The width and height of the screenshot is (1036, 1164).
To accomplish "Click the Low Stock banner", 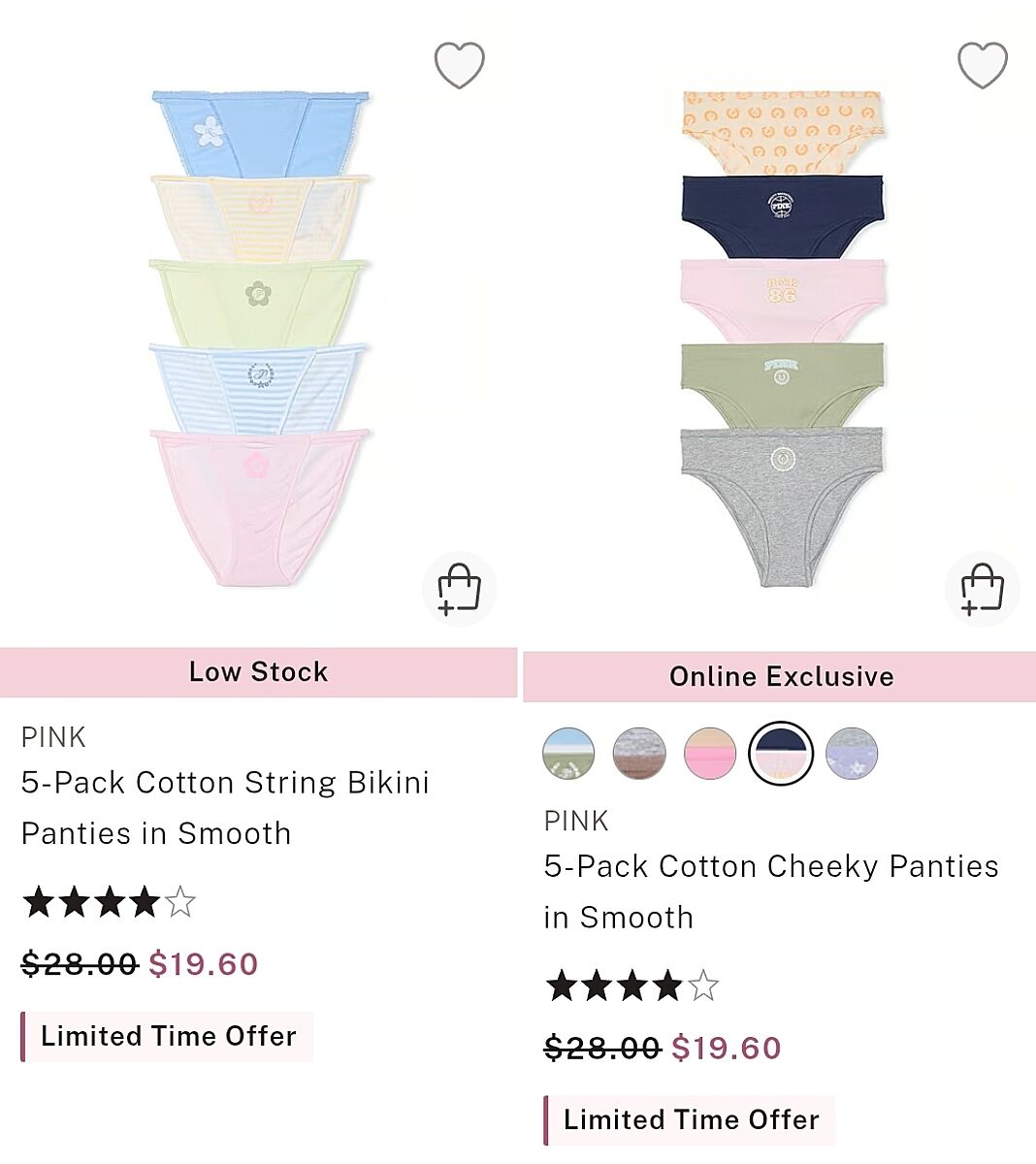I will [x=258, y=672].
